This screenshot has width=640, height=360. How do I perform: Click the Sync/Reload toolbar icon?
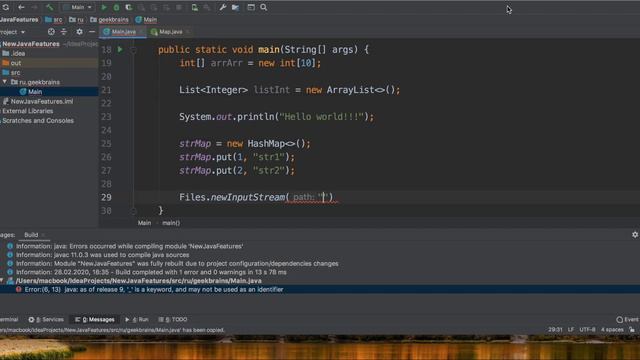pyautogui.click(x=6, y=7)
